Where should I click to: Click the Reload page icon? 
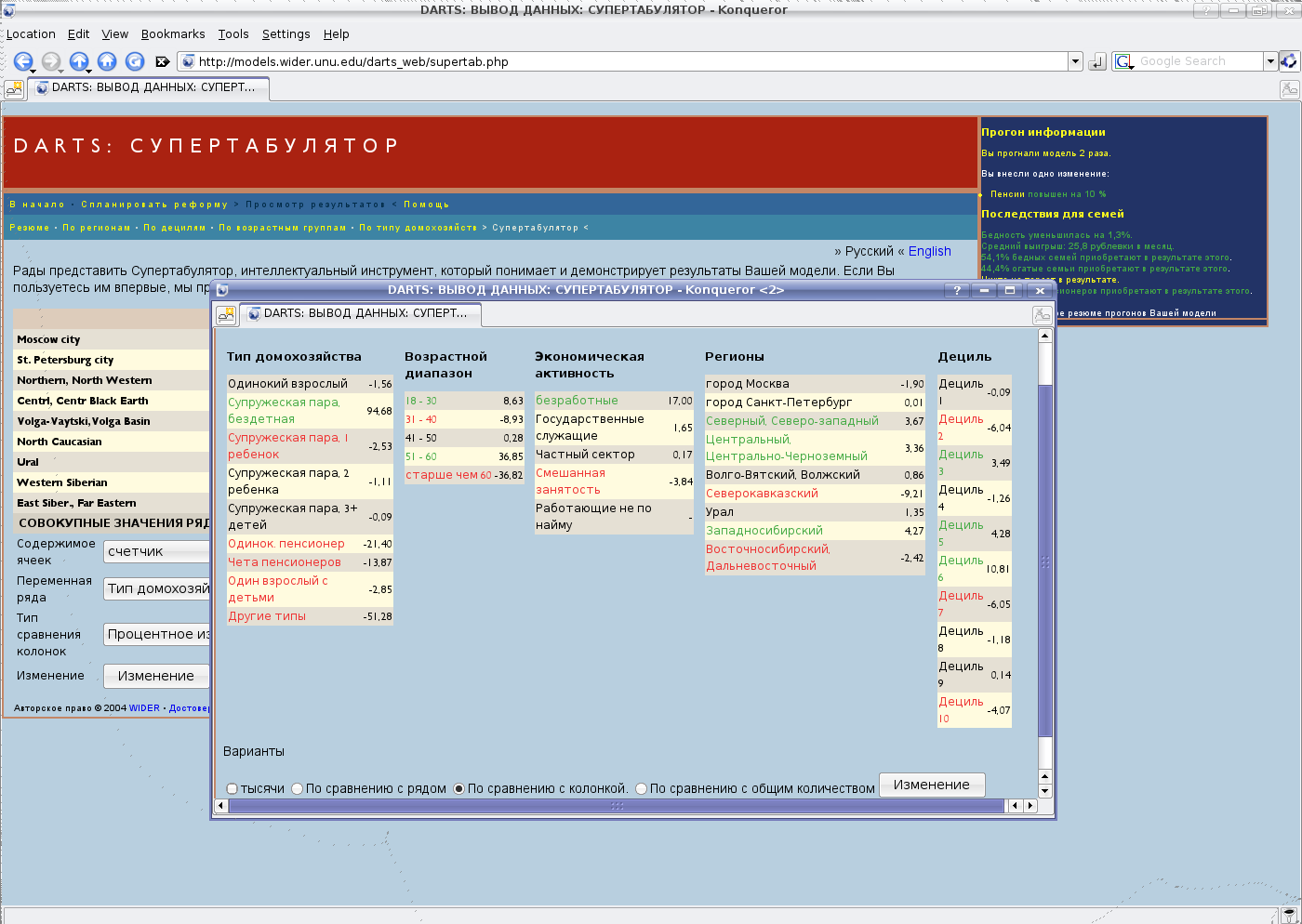pyautogui.click(x=135, y=61)
